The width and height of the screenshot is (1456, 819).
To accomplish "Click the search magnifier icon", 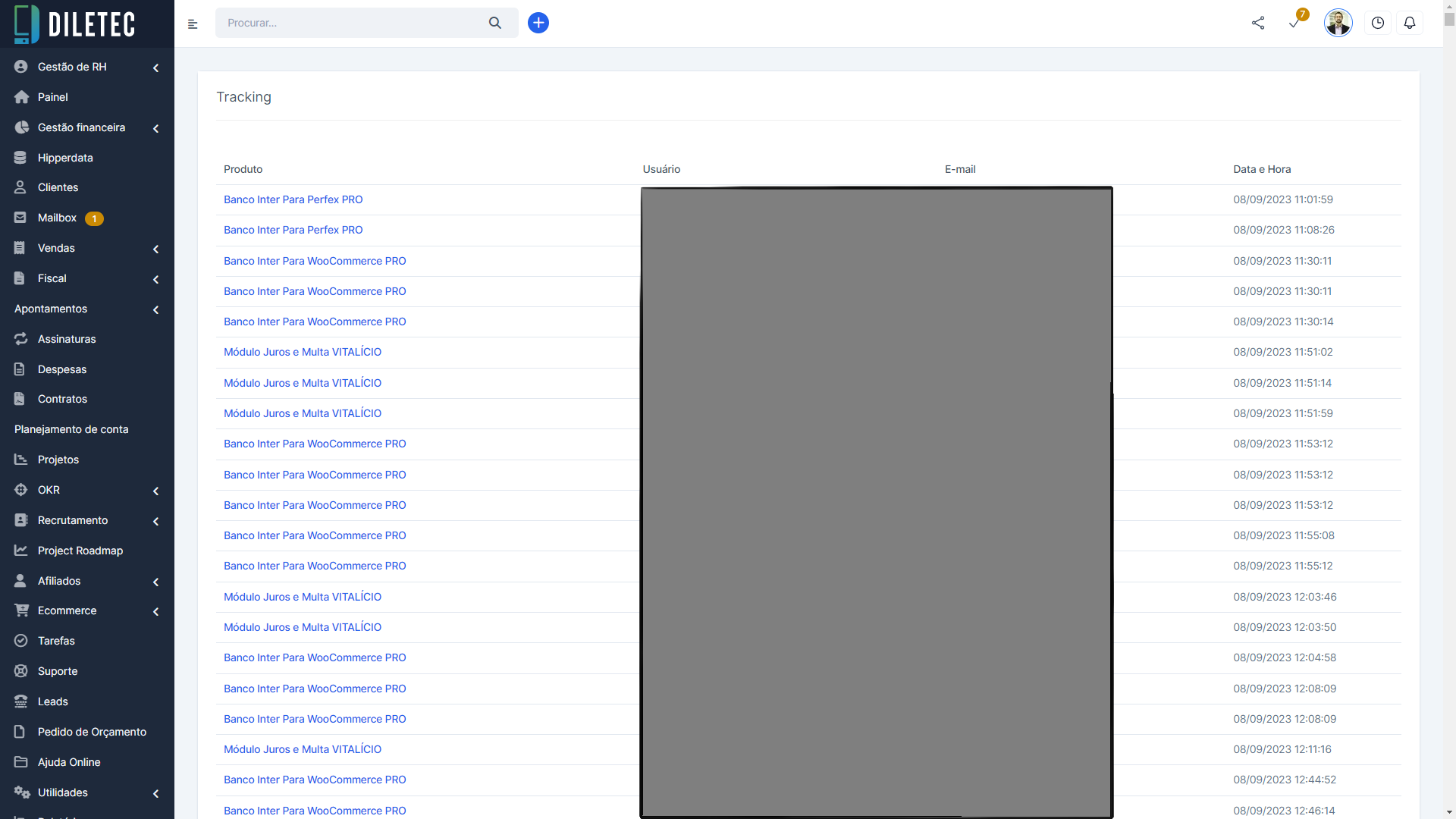I will [x=495, y=23].
